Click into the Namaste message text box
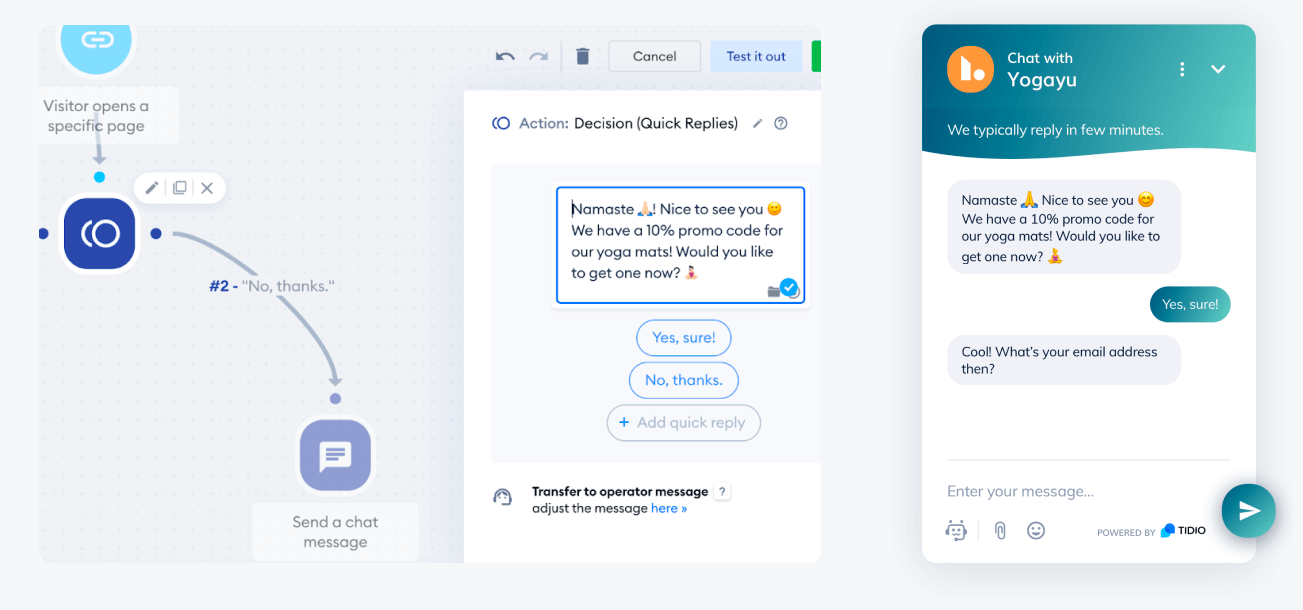The image size is (1303, 610). click(680, 245)
